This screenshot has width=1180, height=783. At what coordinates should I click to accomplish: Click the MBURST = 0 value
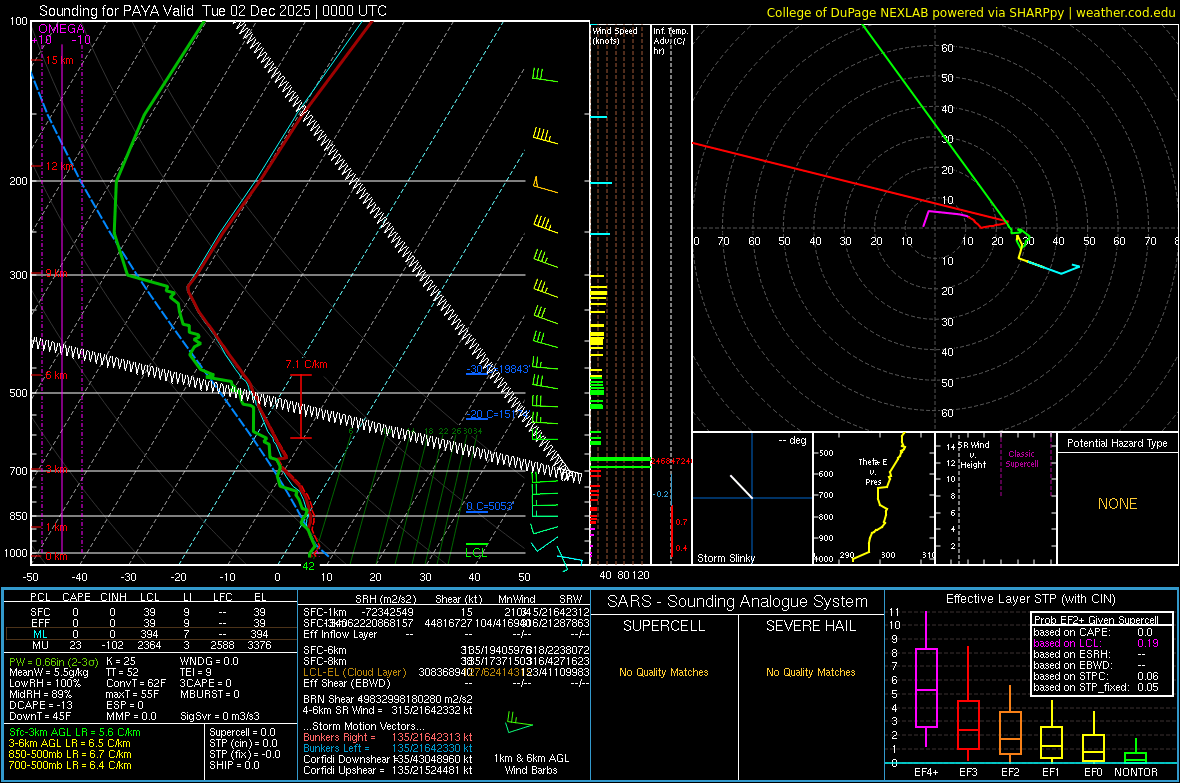tap(210, 694)
